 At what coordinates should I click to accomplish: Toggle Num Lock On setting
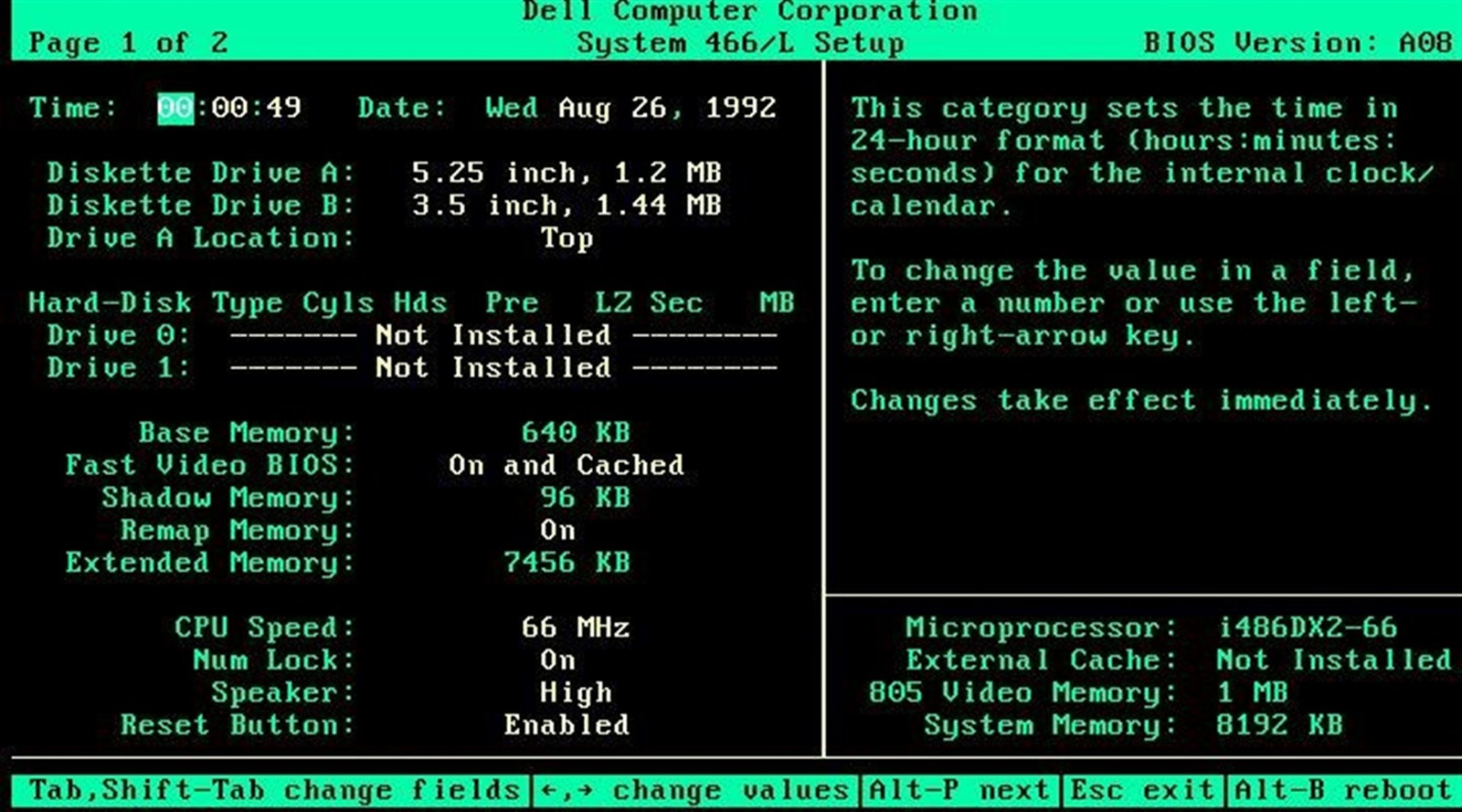tap(557, 659)
